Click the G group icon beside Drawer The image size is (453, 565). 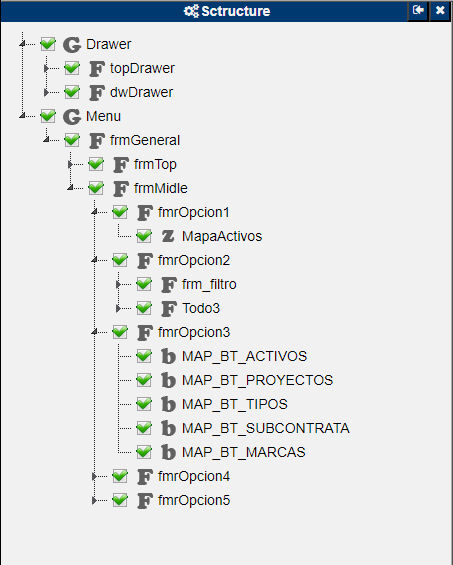[72, 45]
